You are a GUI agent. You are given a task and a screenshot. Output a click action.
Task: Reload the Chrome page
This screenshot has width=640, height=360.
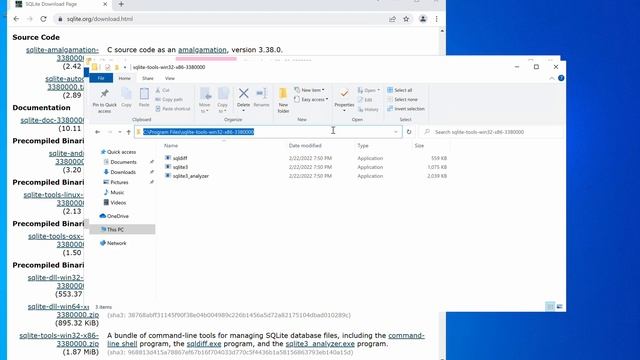[x=43, y=19]
